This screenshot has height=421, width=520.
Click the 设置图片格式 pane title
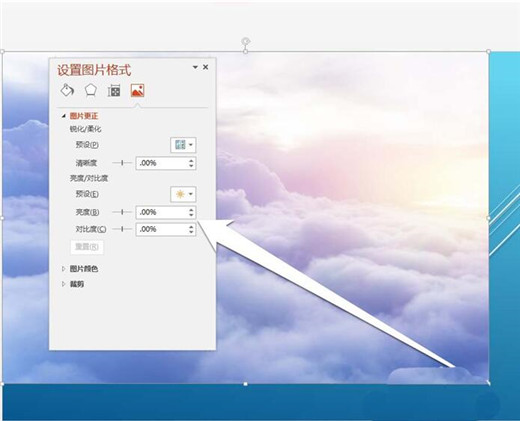click(94, 70)
